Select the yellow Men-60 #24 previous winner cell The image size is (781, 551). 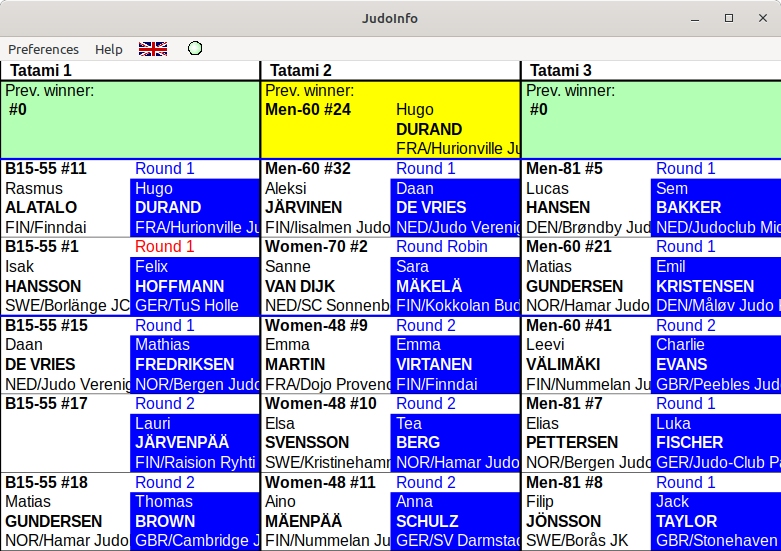(390, 119)
